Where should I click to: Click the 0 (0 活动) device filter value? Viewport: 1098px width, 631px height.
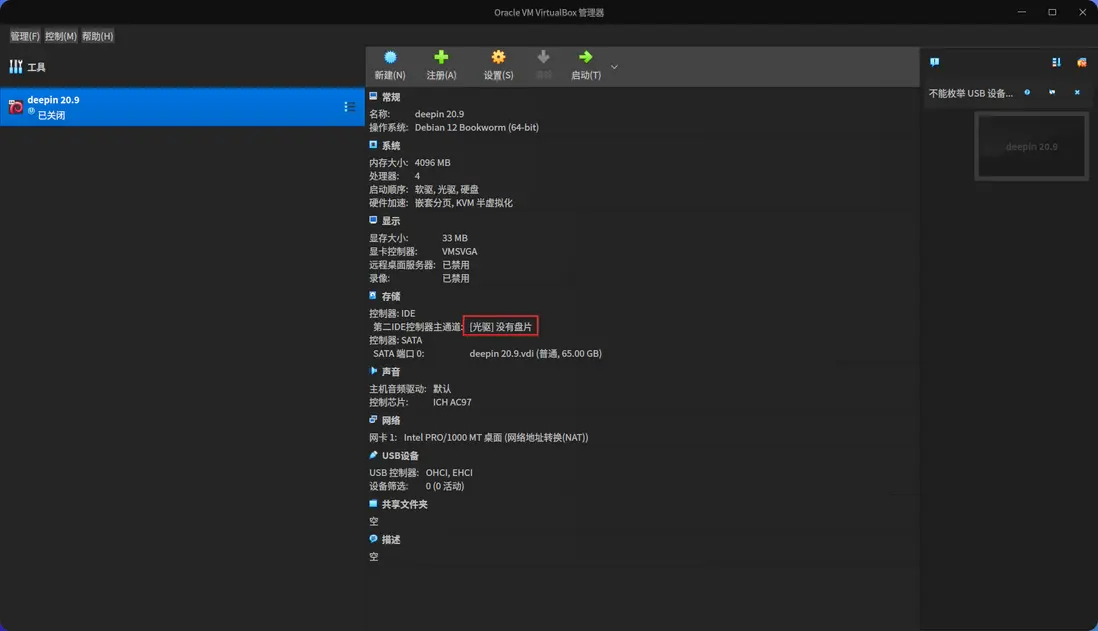coord(445,486)
